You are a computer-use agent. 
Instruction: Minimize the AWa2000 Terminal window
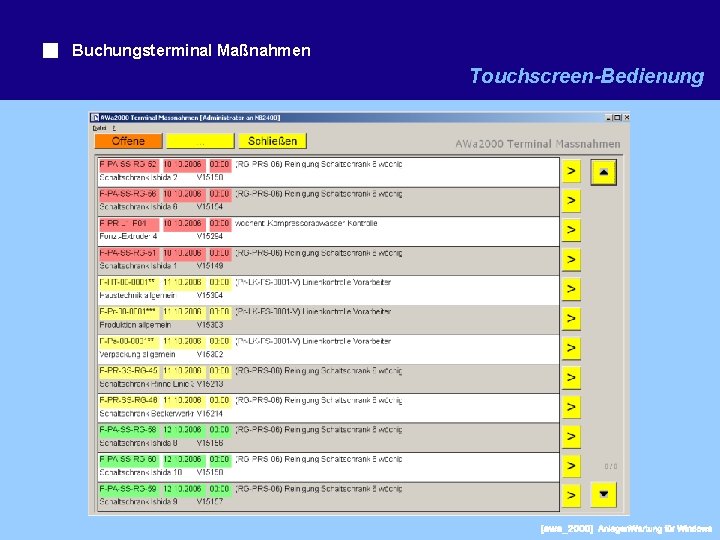tap(609, 118)
